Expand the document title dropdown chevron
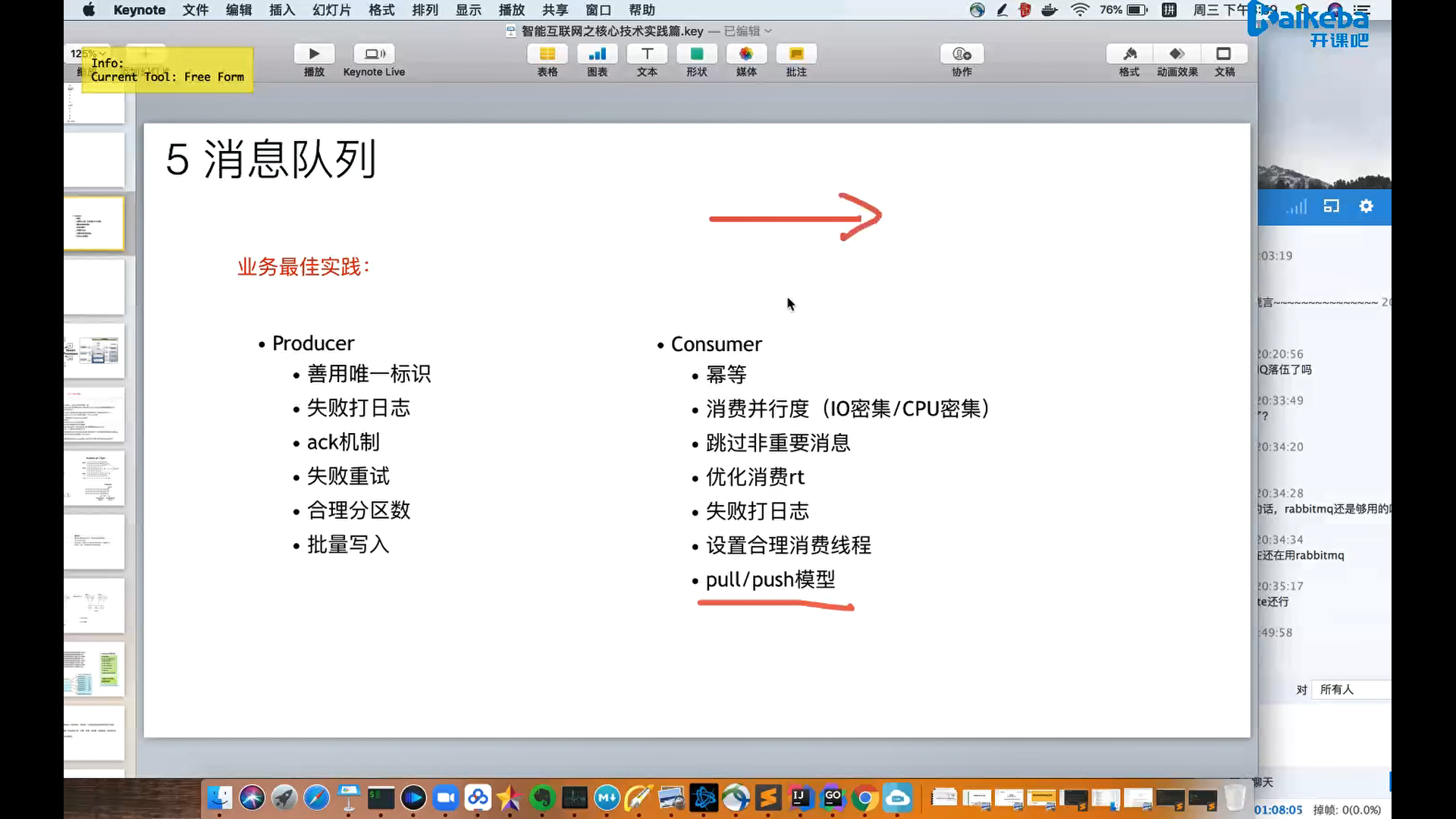 coord(768,31)
